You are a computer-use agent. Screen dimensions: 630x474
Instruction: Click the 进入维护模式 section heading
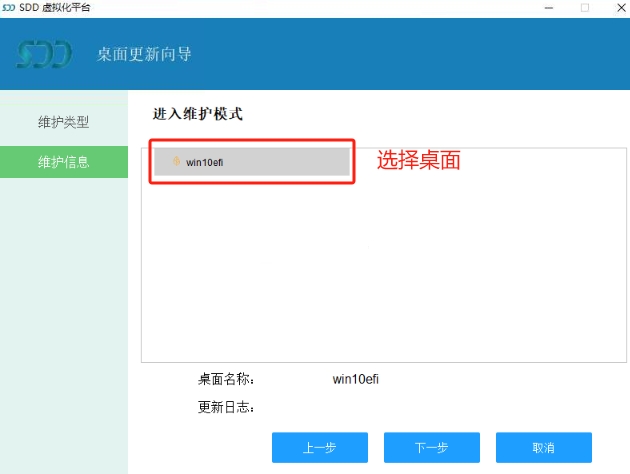[x=197, y=114]
